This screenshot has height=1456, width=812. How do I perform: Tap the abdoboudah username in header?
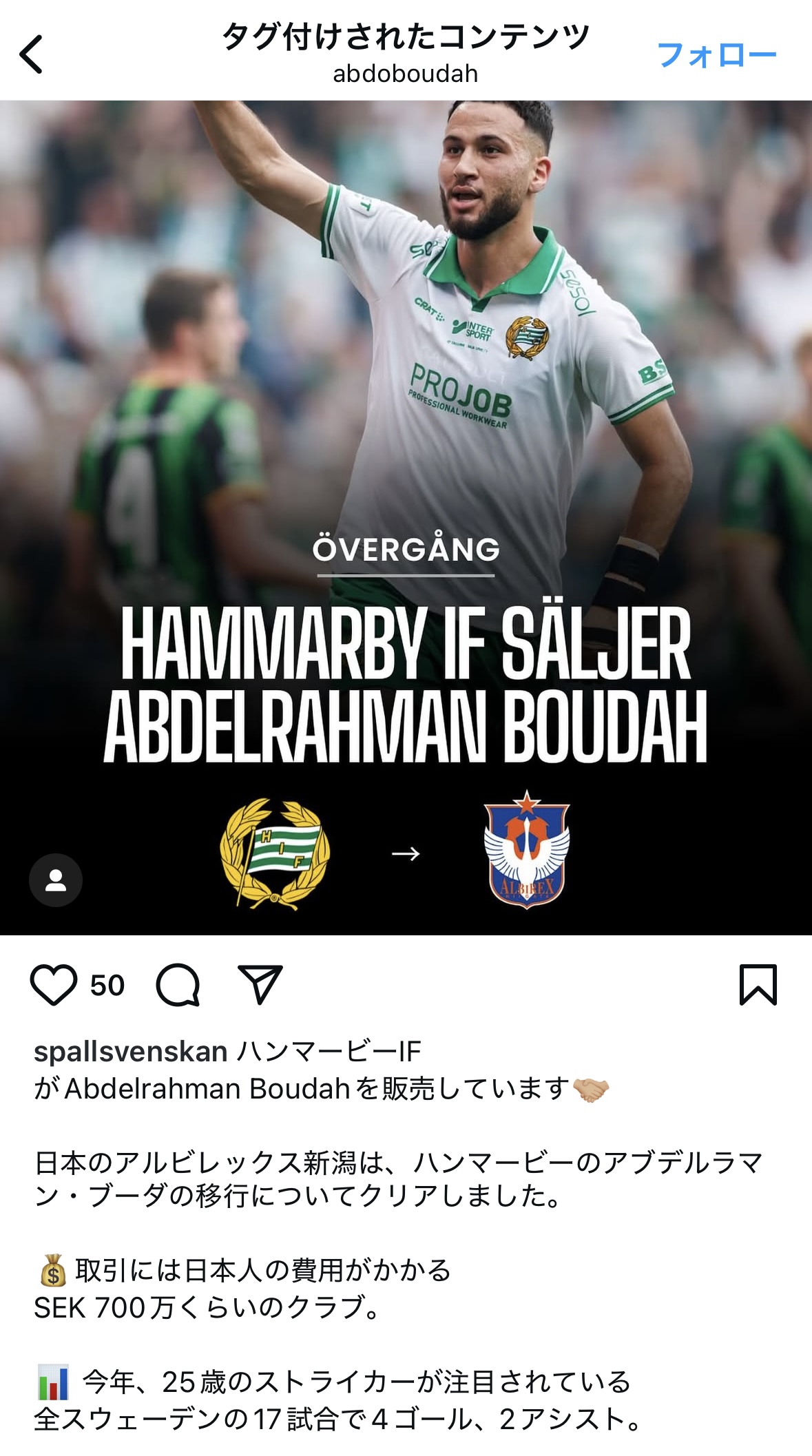tap(406, 74)
